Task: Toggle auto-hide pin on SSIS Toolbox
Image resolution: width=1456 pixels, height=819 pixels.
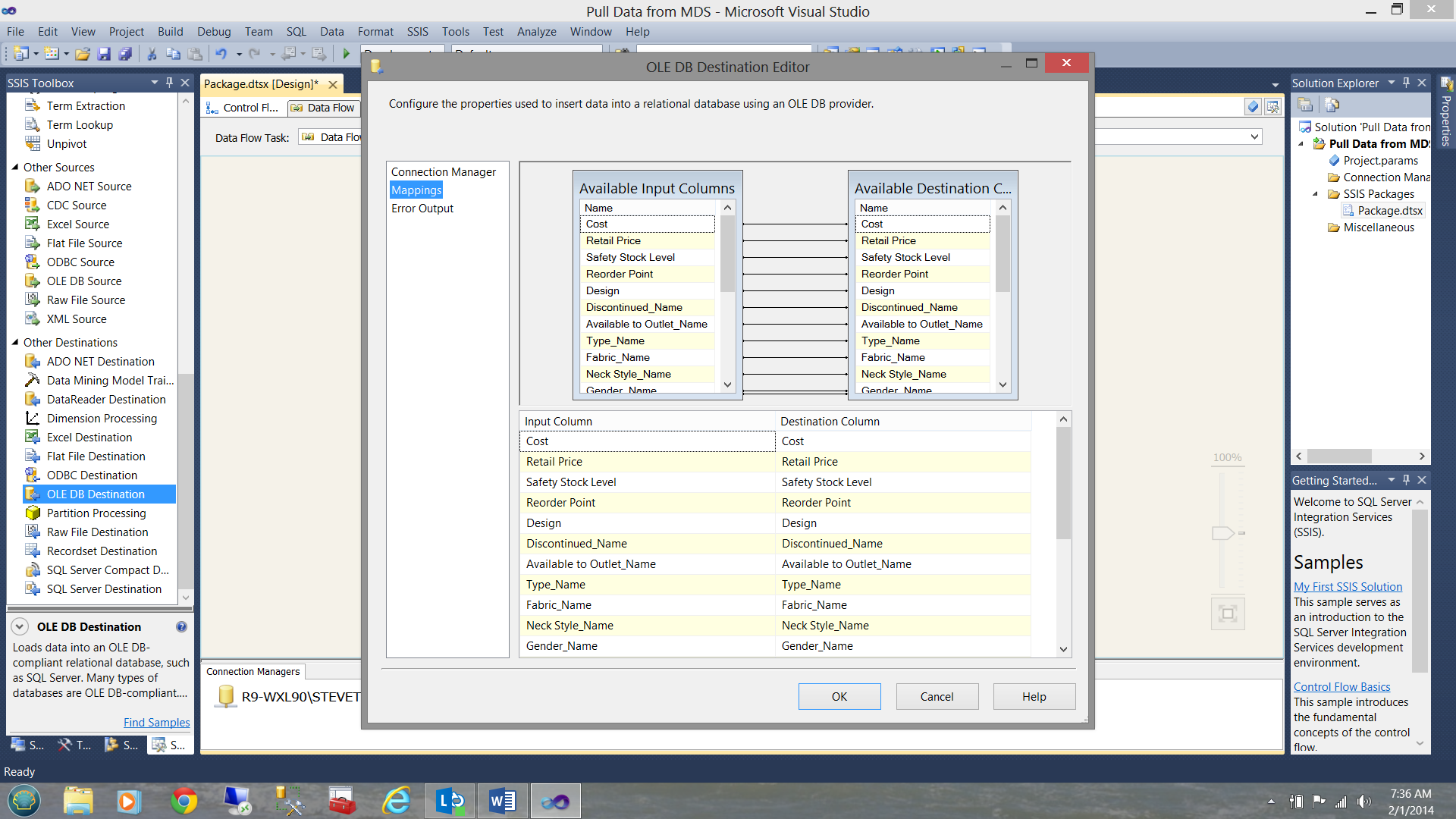Action: point(170,83)
